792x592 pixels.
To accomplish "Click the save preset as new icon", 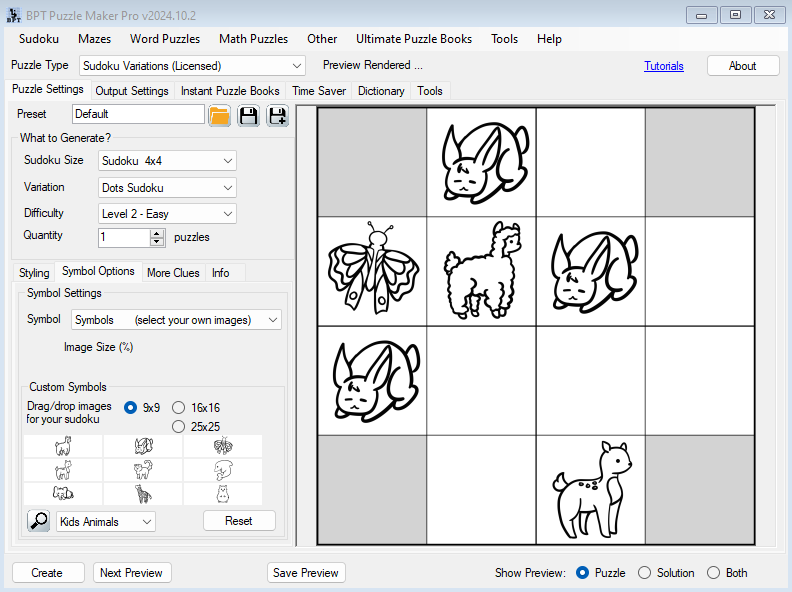I will click(x=277, y=115).
